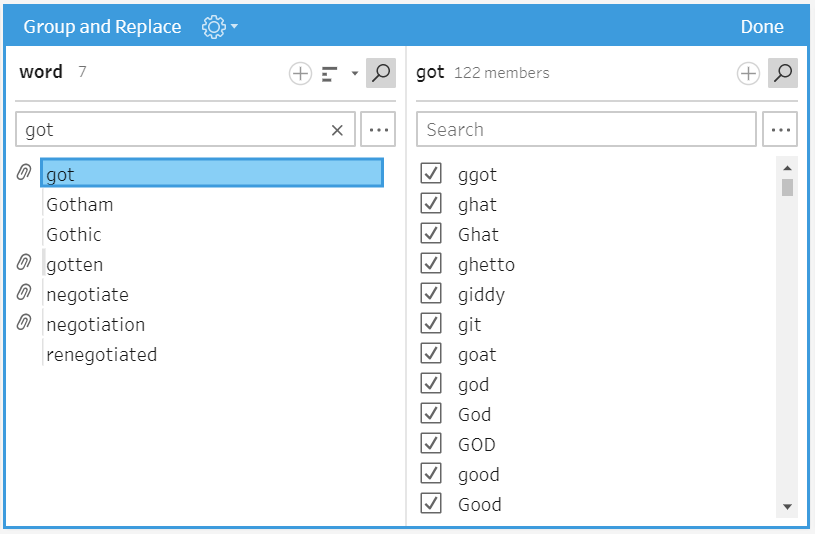
Task: Open more options beside the word search field
Action: pos(378,130)
